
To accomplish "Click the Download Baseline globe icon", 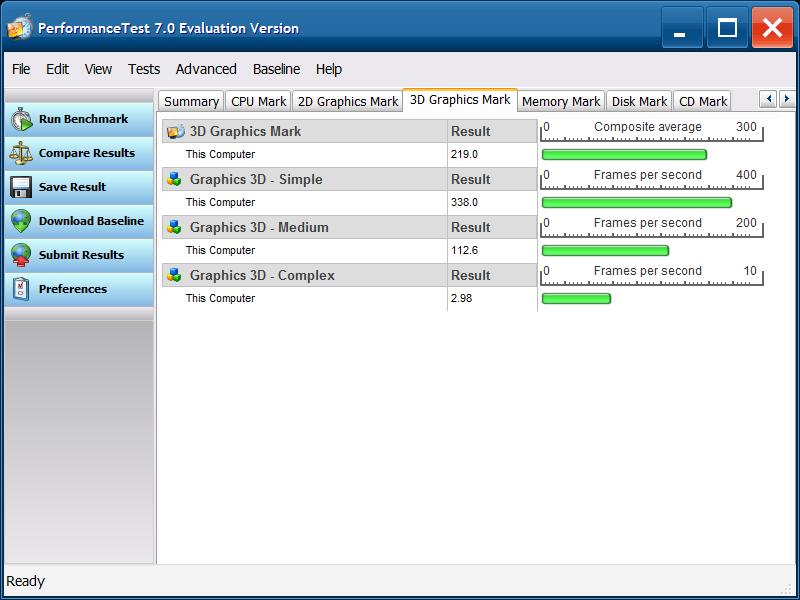I will click(21, 221).
